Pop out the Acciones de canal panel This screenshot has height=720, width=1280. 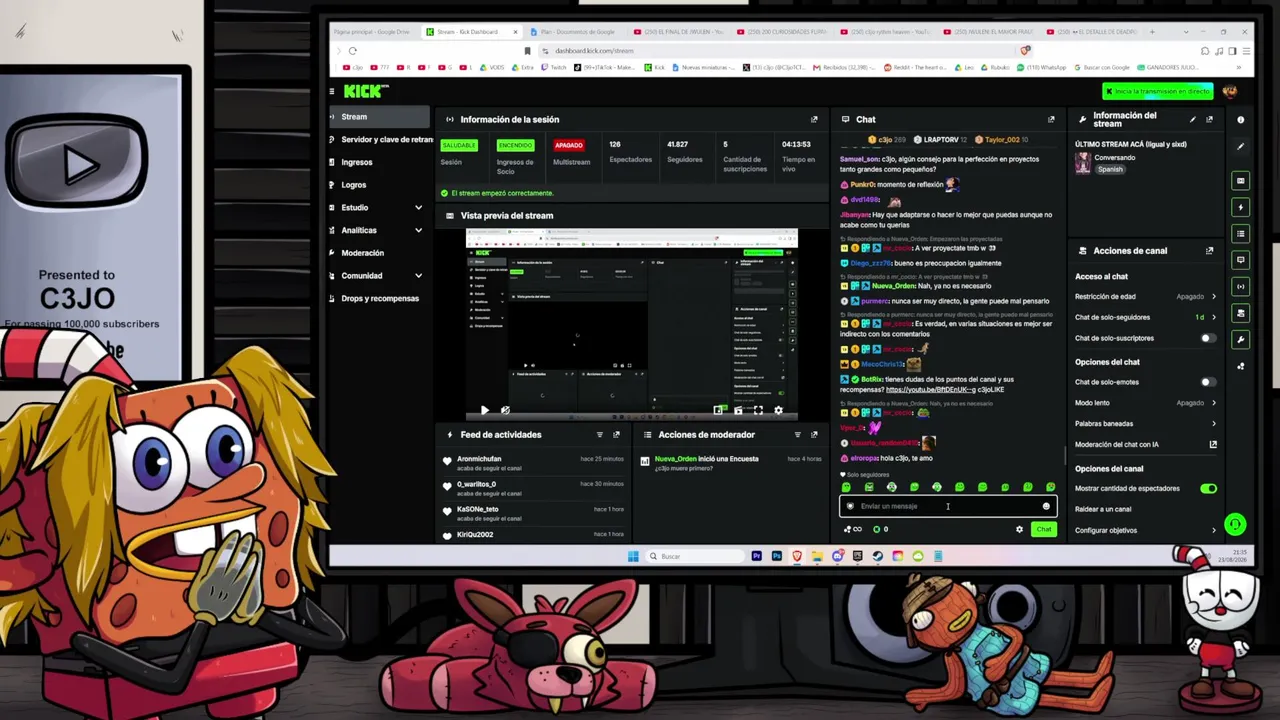pyautogui.click(x=1209, y=251)
